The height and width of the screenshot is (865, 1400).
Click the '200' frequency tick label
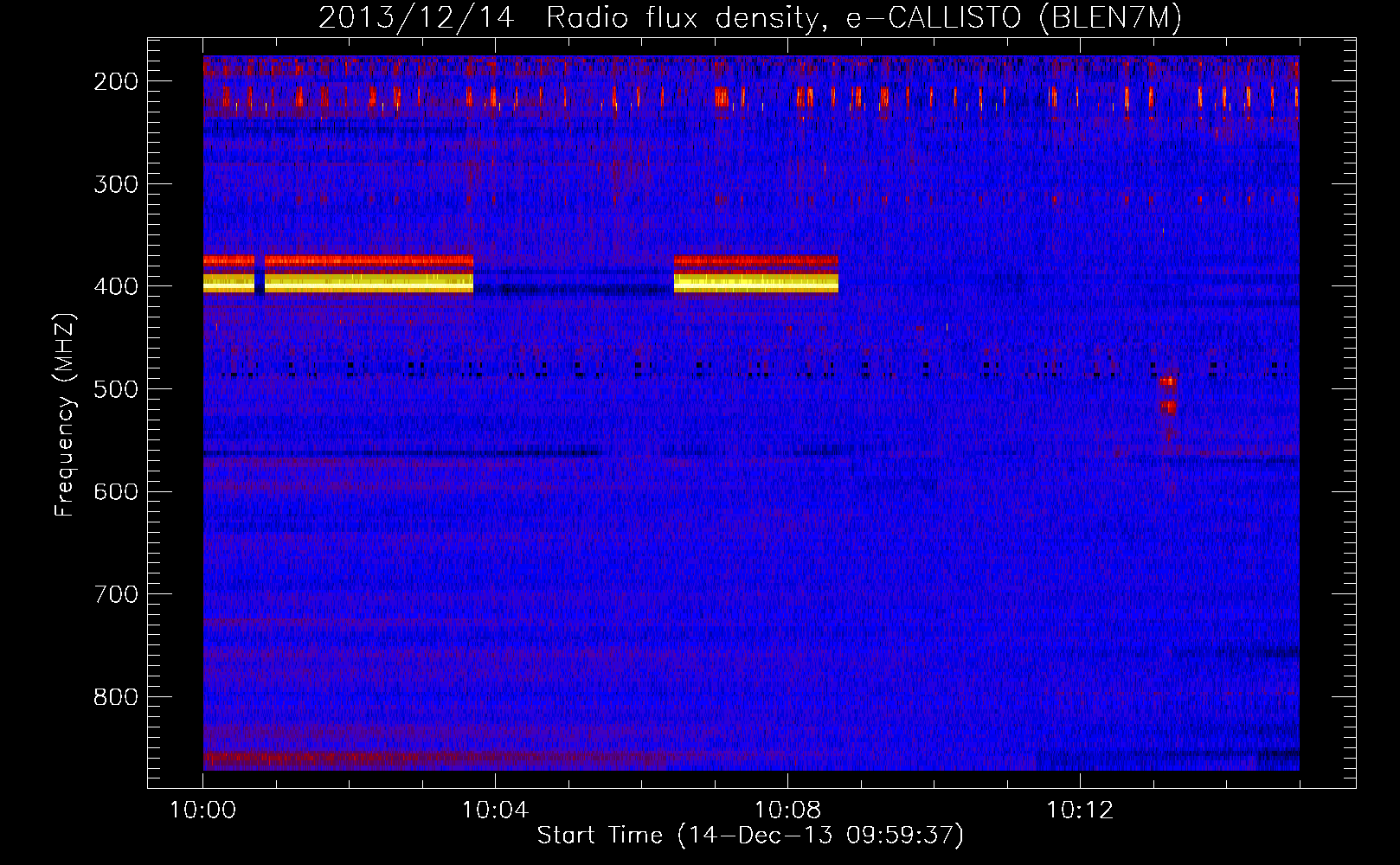[115, 81]
